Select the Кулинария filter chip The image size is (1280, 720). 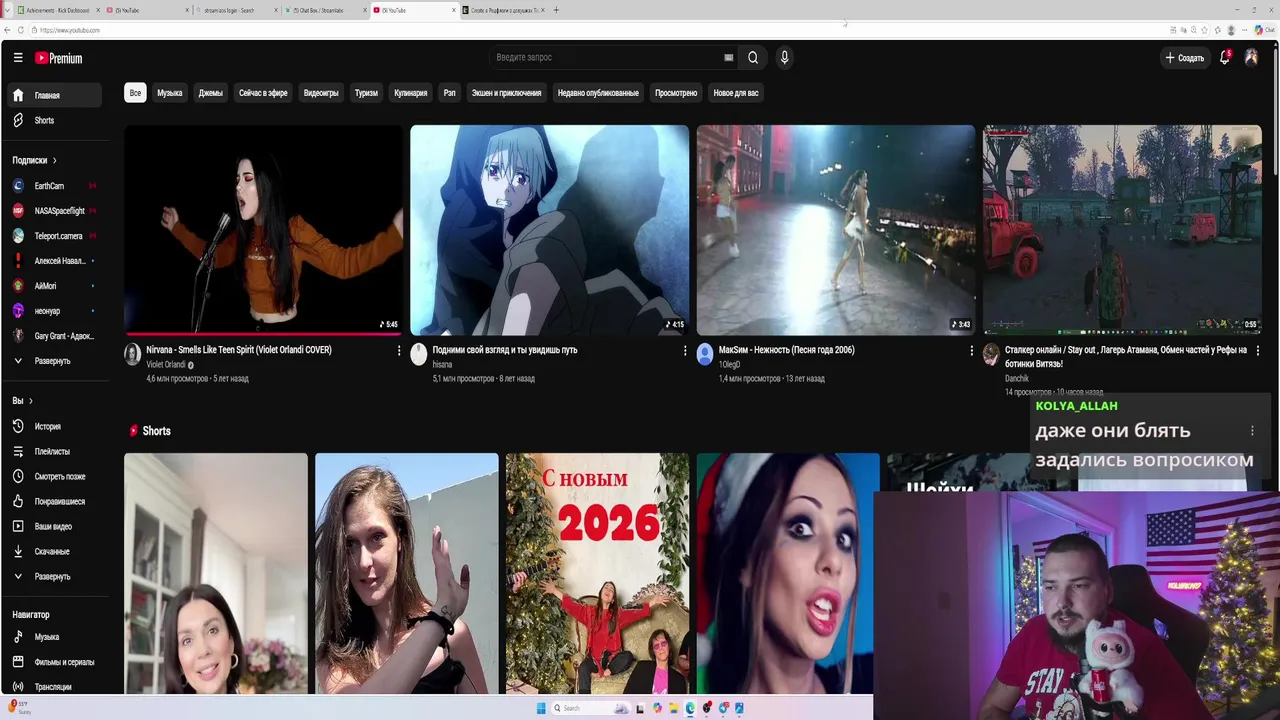click(411, 93)
